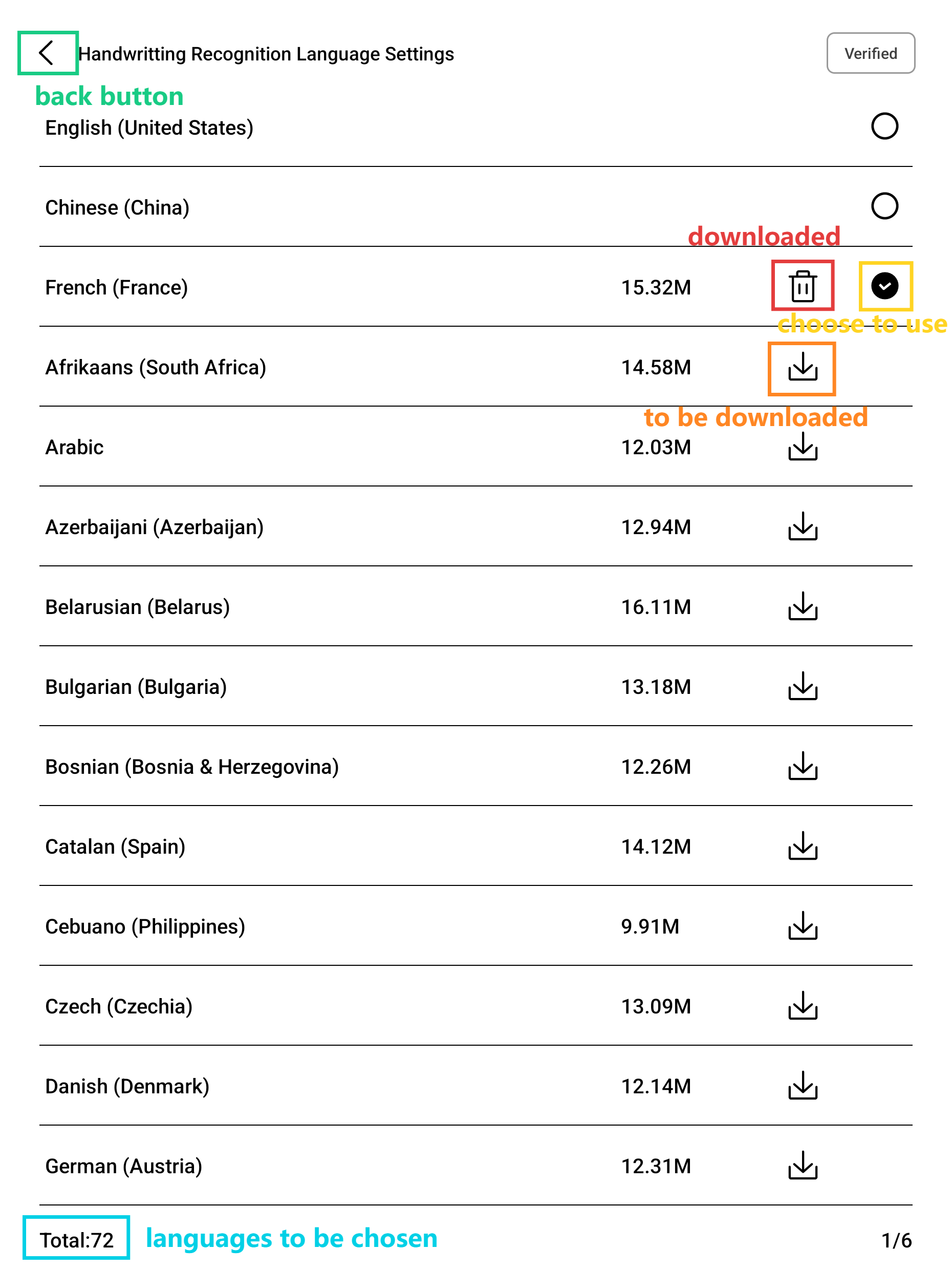
Task: Toggle the French (France) selected radio button
Action: coord(884,286)
